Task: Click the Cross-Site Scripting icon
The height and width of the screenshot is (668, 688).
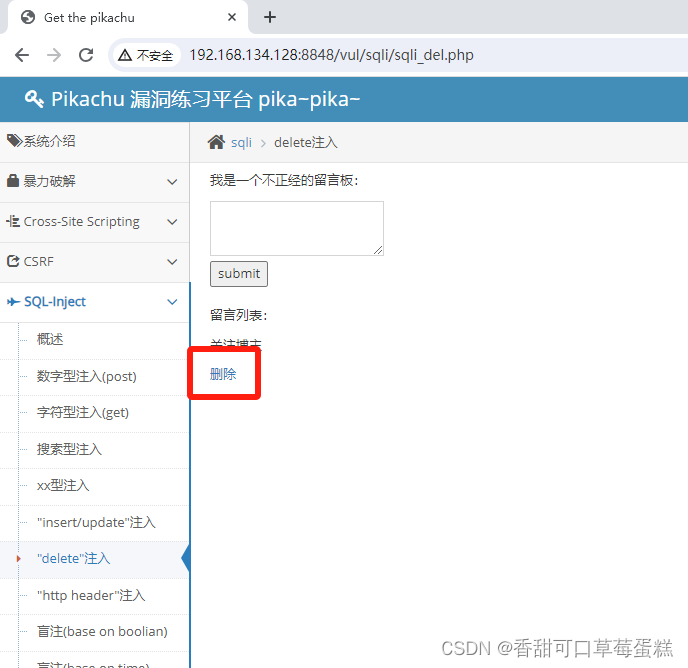Action: pyautogui.click(x=13, y=221)
